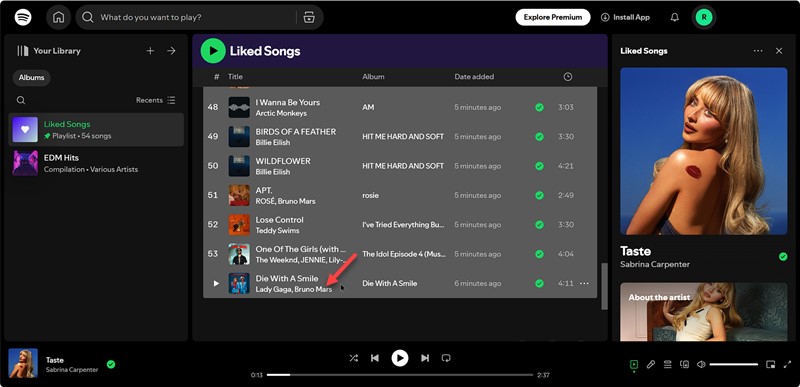Sort by duration clock column header
This screenshot has width=800, height=387.
[x=568, y=76]
